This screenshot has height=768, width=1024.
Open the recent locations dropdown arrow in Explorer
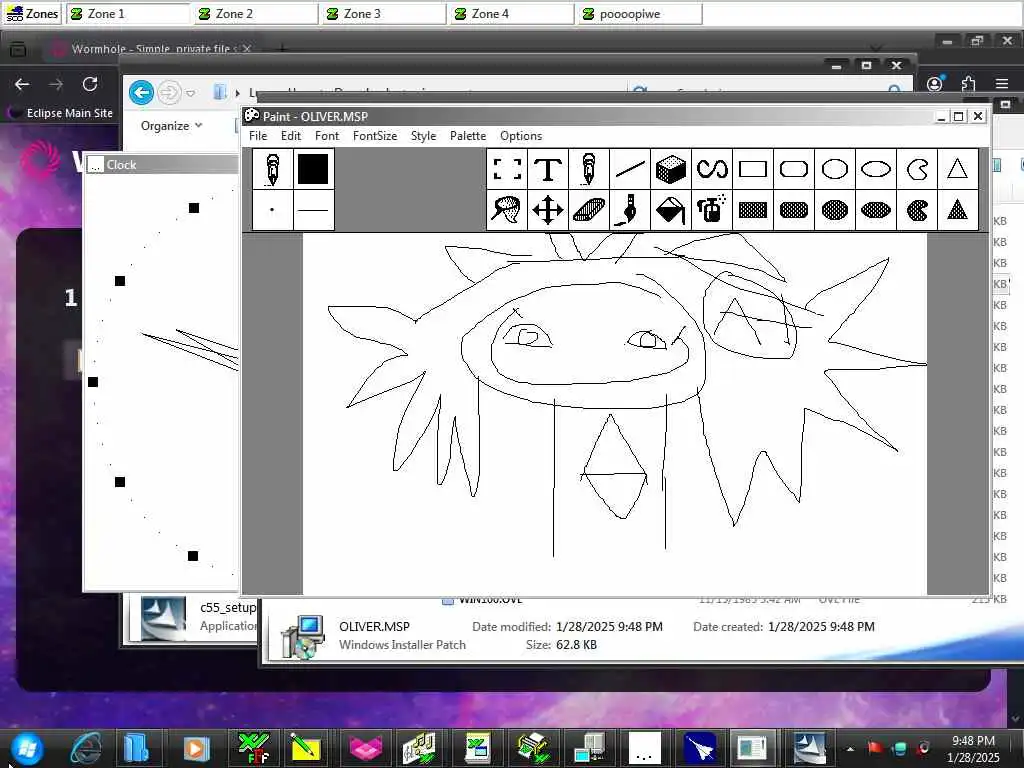point(191,93)
